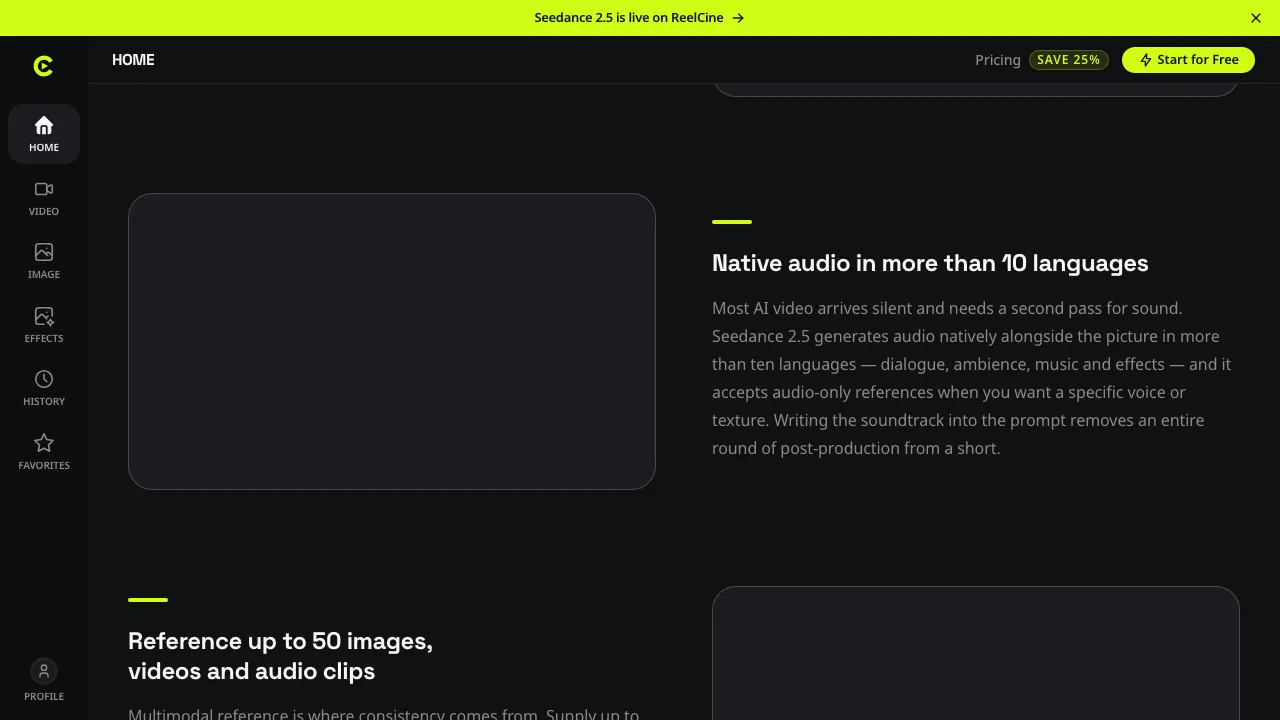Click the native audio video preview card
Screen dimensions: 1280x720
(x=392, y=341)
